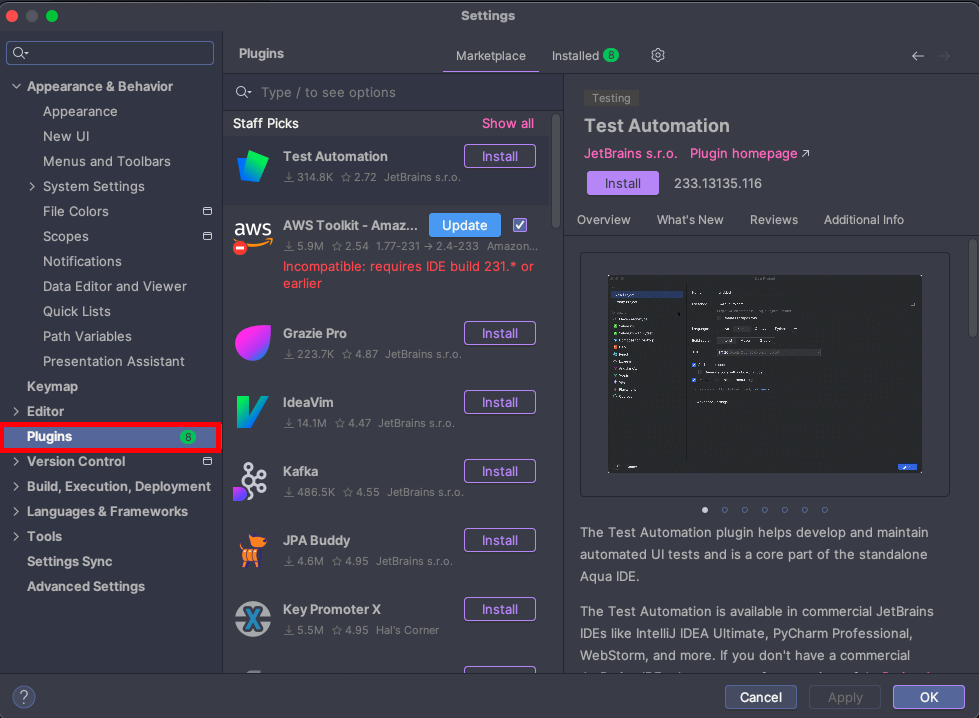The image size is (979, 718).
Task: Click the Installed tab count badge
Action: pos(611,56)
